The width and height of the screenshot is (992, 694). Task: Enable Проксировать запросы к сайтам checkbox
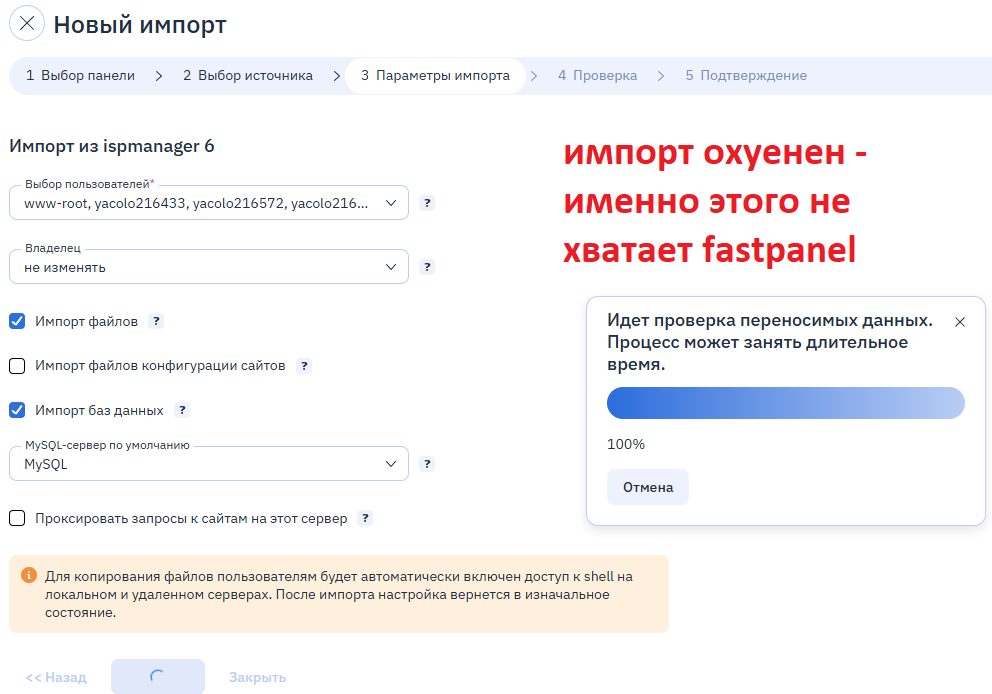click(17, 518)
